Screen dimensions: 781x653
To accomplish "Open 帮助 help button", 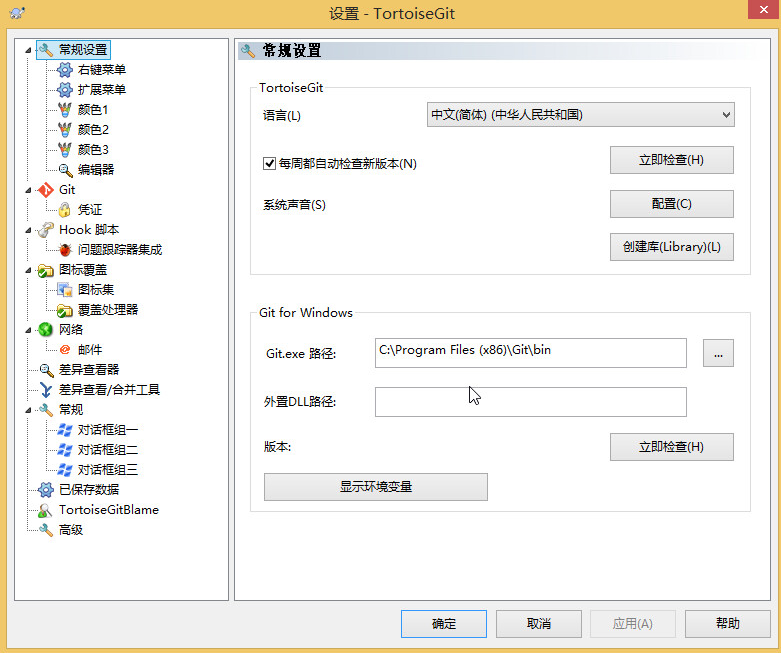I will click(728, 624).
